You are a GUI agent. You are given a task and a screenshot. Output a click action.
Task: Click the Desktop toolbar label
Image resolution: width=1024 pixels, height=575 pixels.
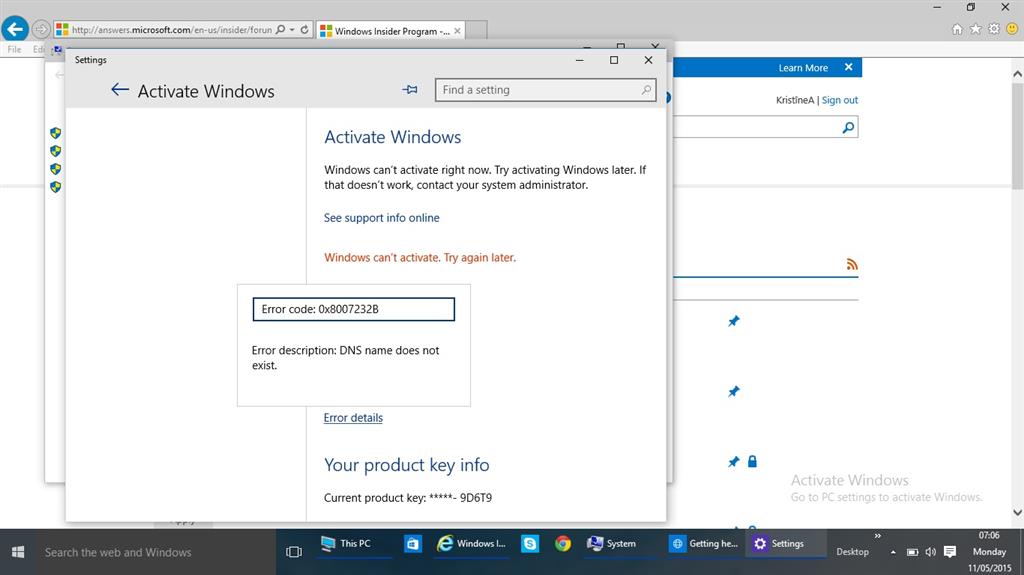pos(852,552)
